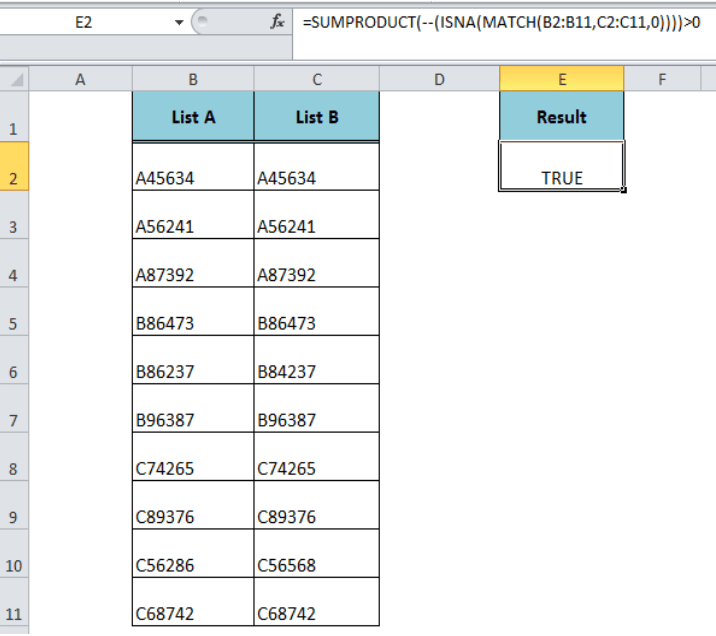Click List A cell B86237

pyautogui.click(x=193, y=360)
